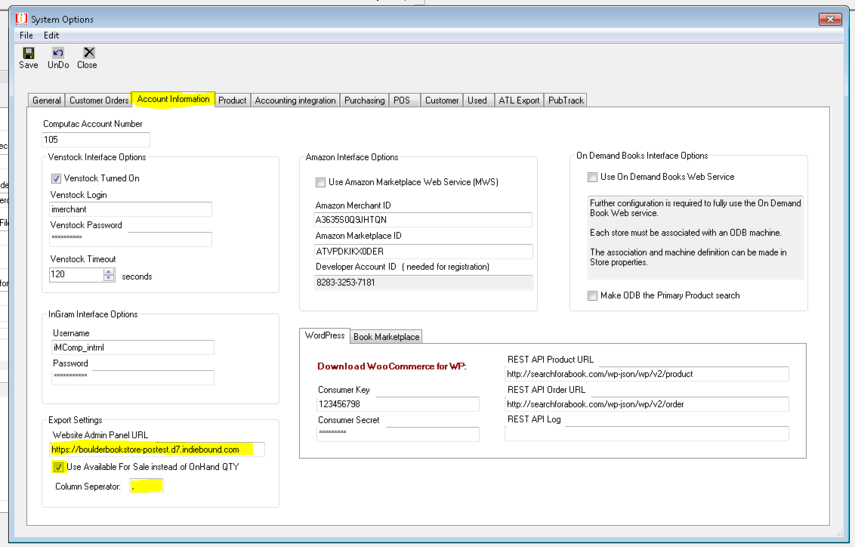Click the Website Admin Panel URL field
This screenshot has width=855, height=547.
(157, 449)
